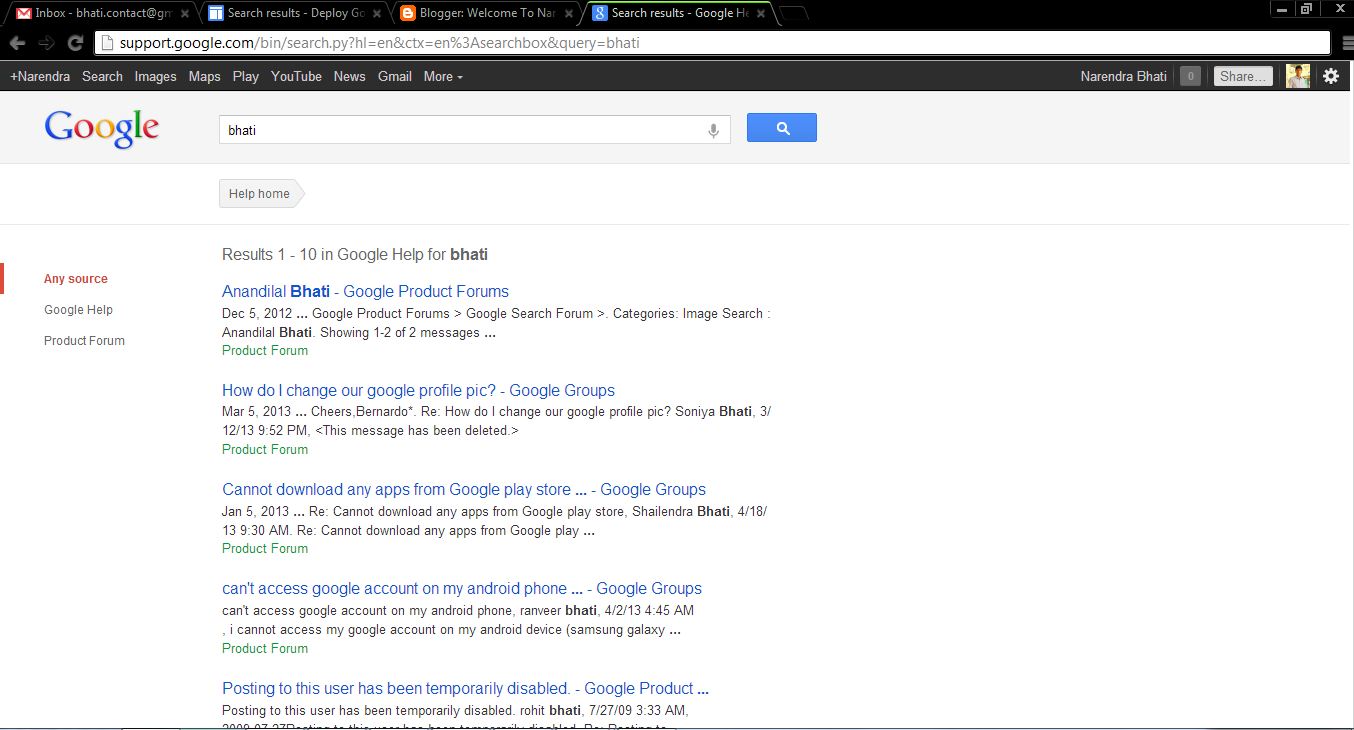Image resolution: width=1354 pixels, height=730 pixels.
Task: Close the Blogger Welcome tab
Action: (569, 14)
